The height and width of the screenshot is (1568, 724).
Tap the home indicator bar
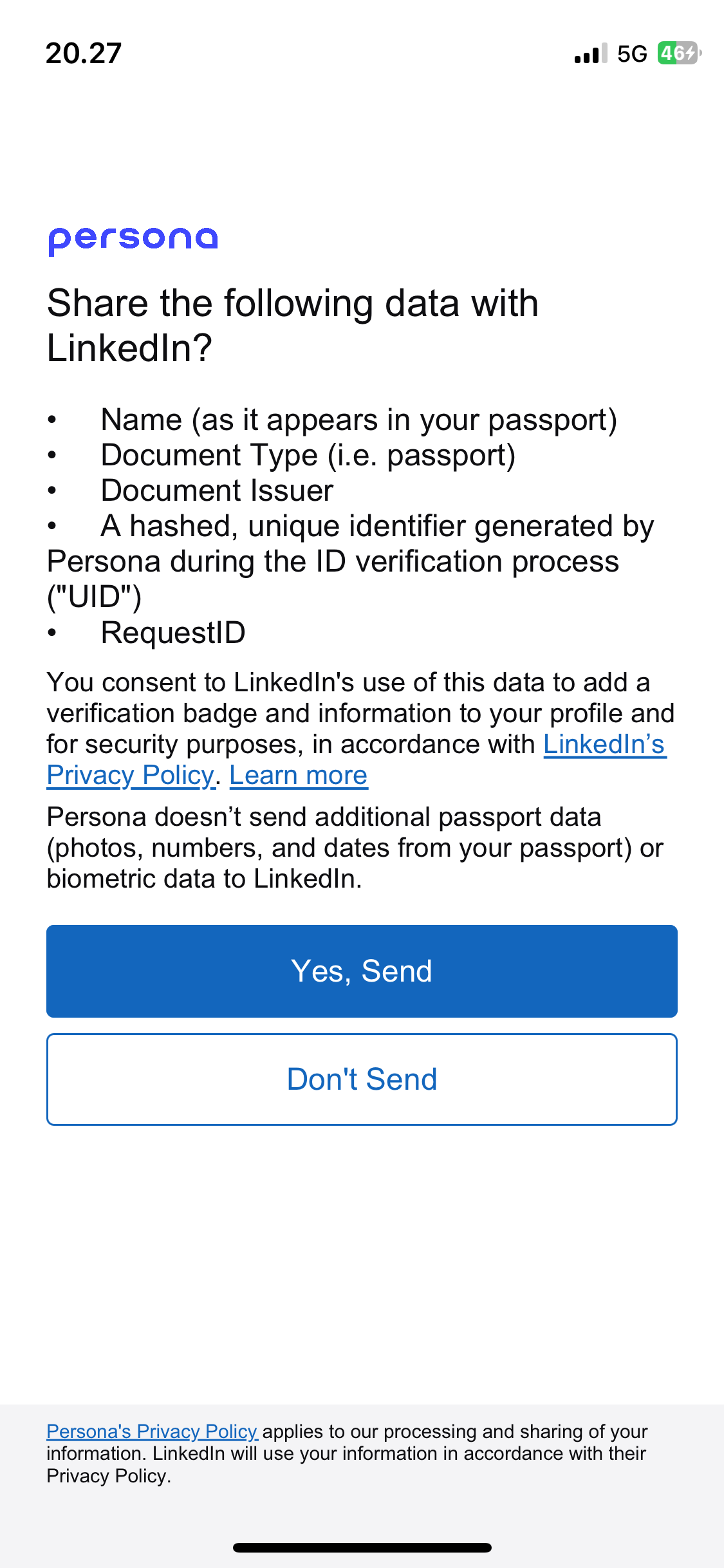[x=362, y=1547]
